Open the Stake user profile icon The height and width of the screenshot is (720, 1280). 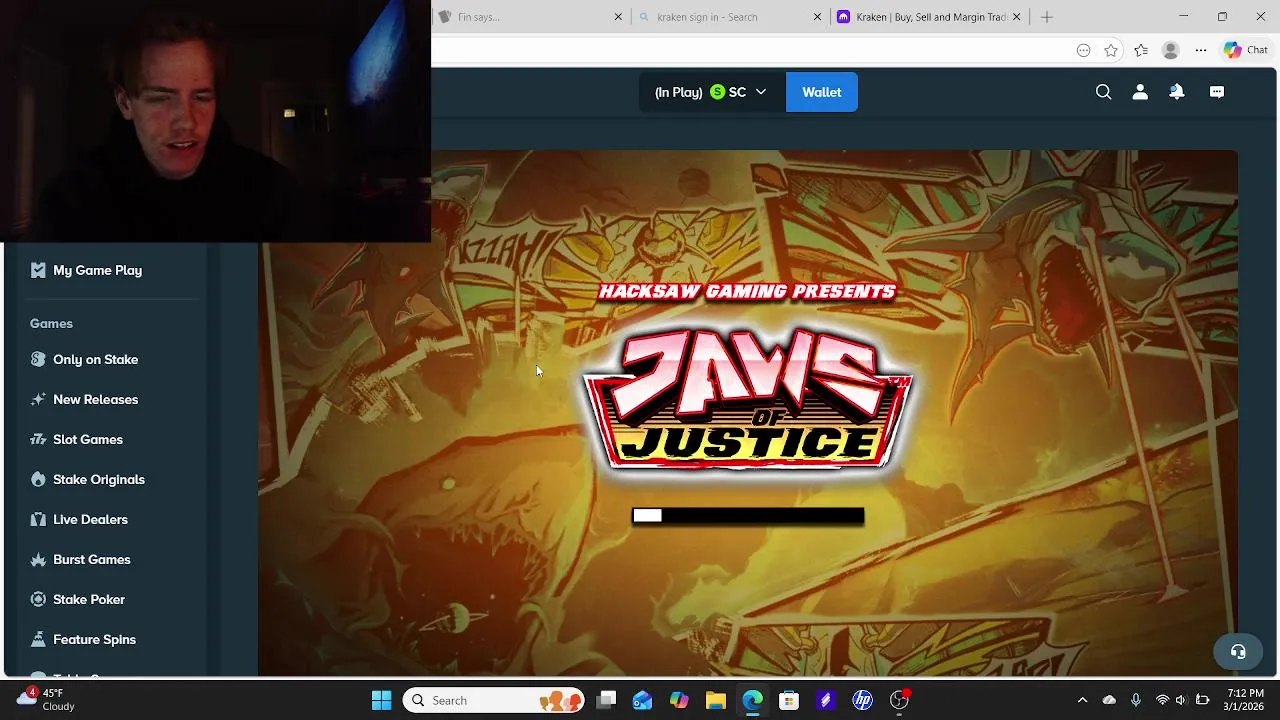click(1140, 92)
